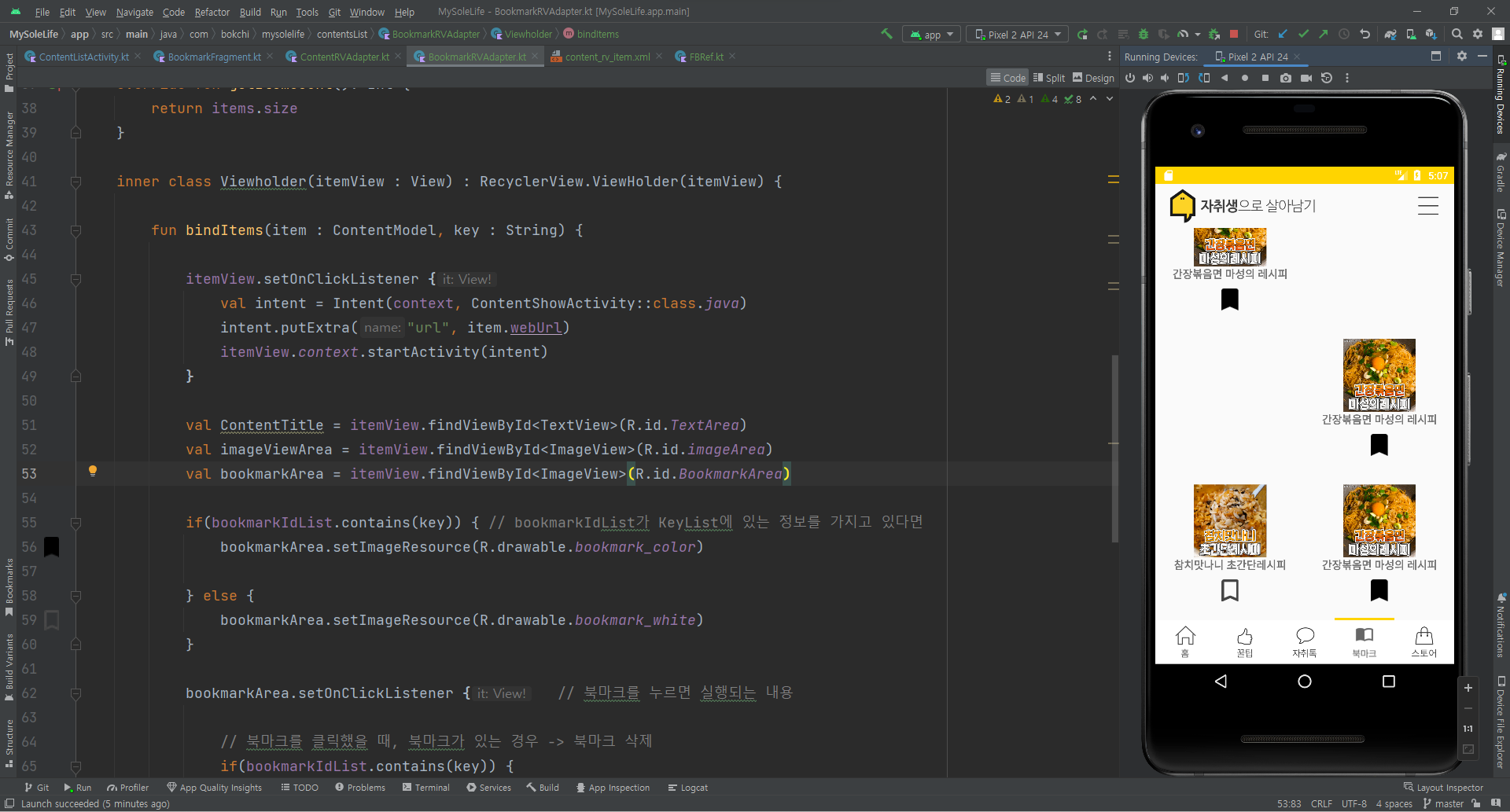Rotate the emulator right icon

click(x=1204, y=78)
